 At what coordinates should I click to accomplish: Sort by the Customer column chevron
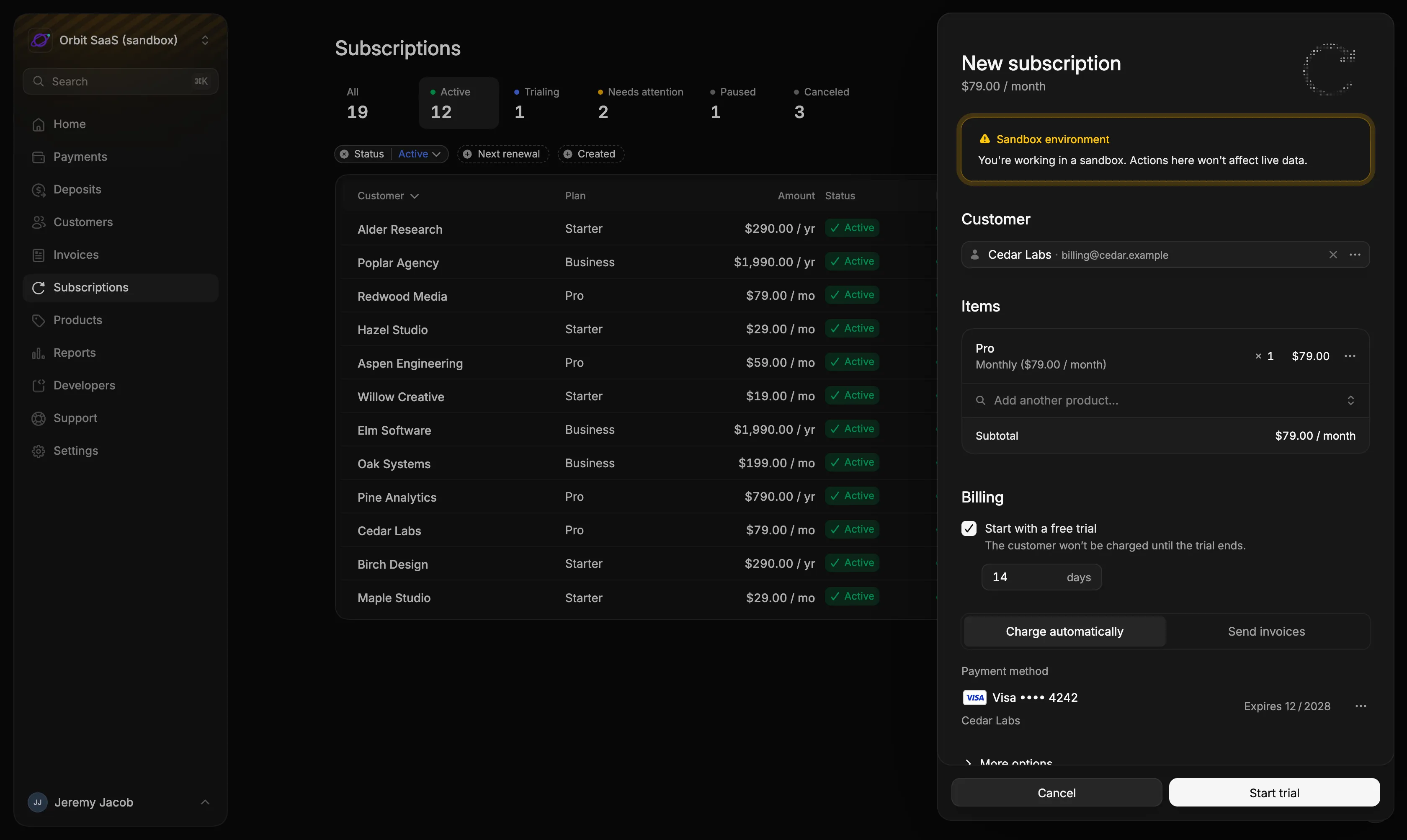point(415,196)
